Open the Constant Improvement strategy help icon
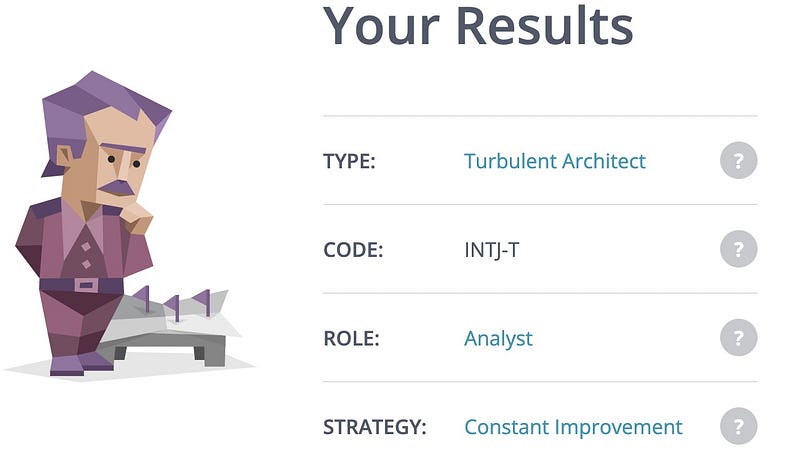Viewport: 800px width, 459px height. (738, 426)
